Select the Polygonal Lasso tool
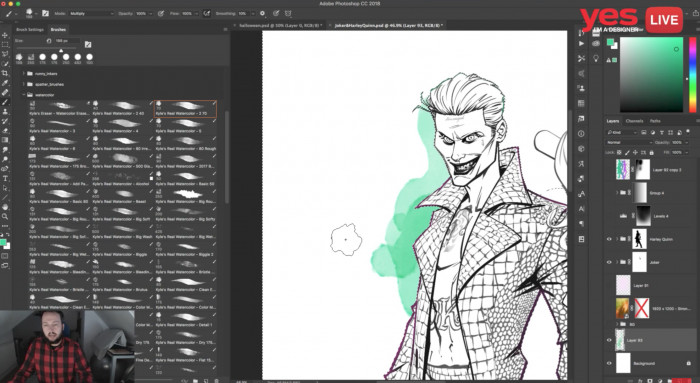The height and width of the screenshot is (383, 700). point(5,54)
